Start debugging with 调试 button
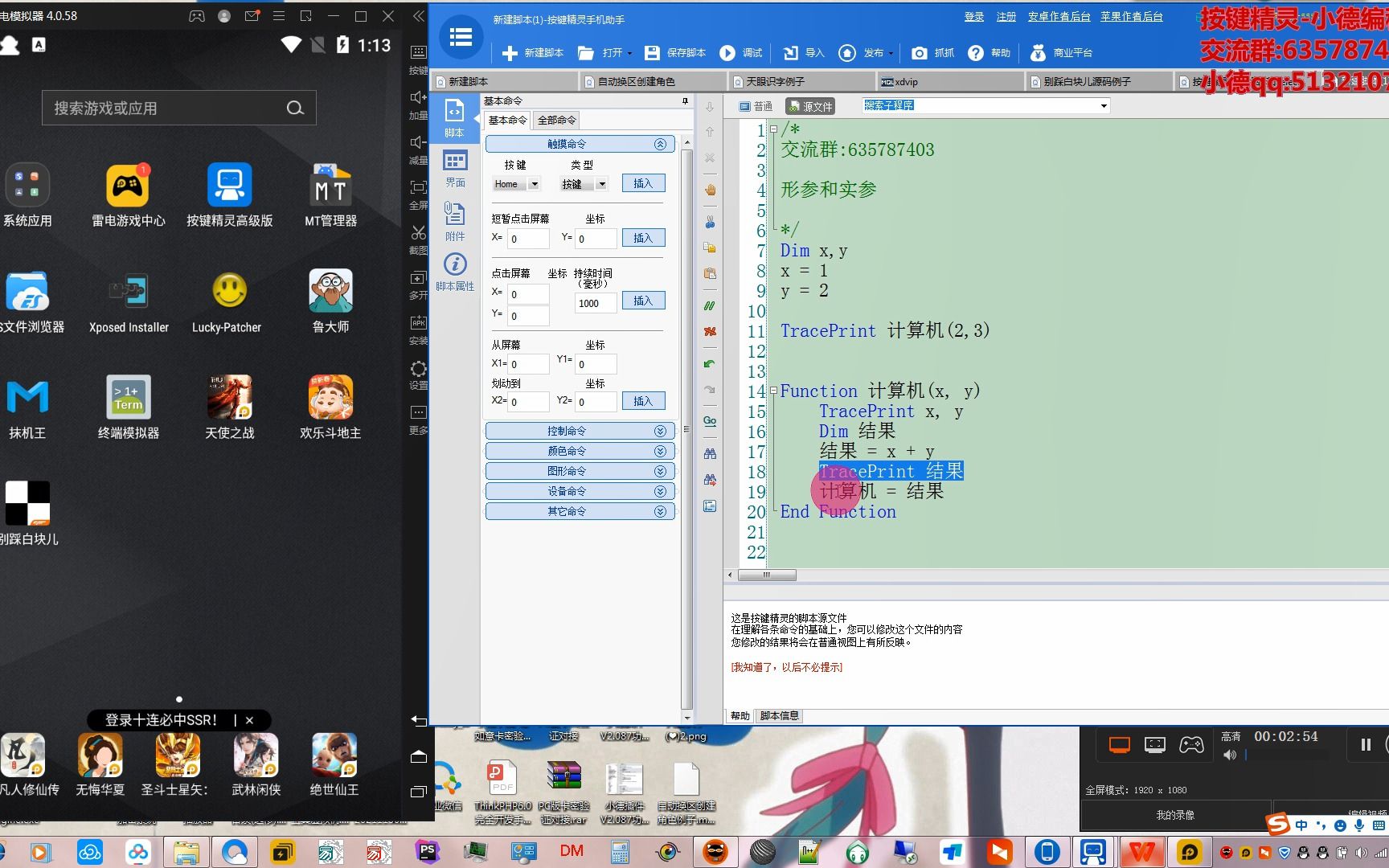The height and width of the screenshot is (868, 1389). (740, 53)
